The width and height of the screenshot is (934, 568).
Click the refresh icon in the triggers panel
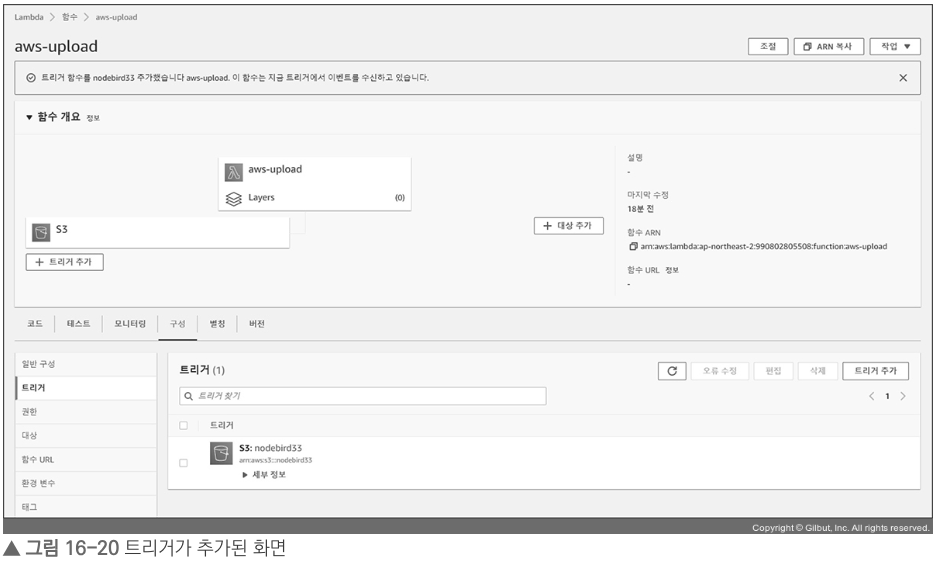[672, 371]
